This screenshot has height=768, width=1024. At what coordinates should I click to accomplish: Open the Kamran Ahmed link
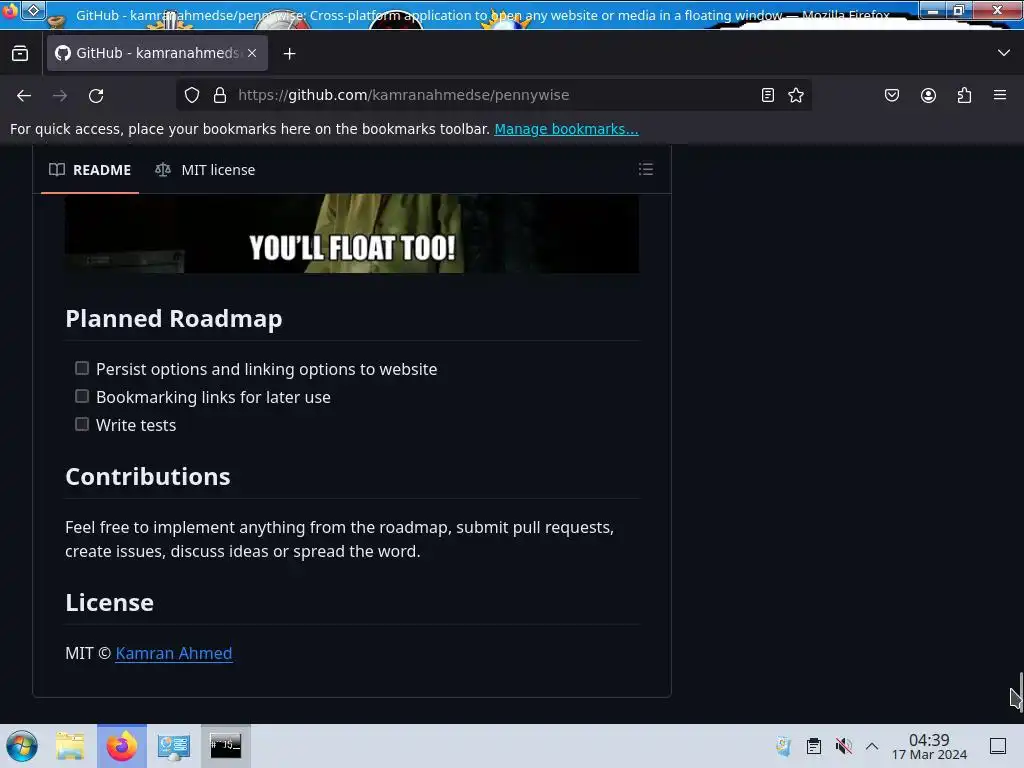(x=174, y=653)
